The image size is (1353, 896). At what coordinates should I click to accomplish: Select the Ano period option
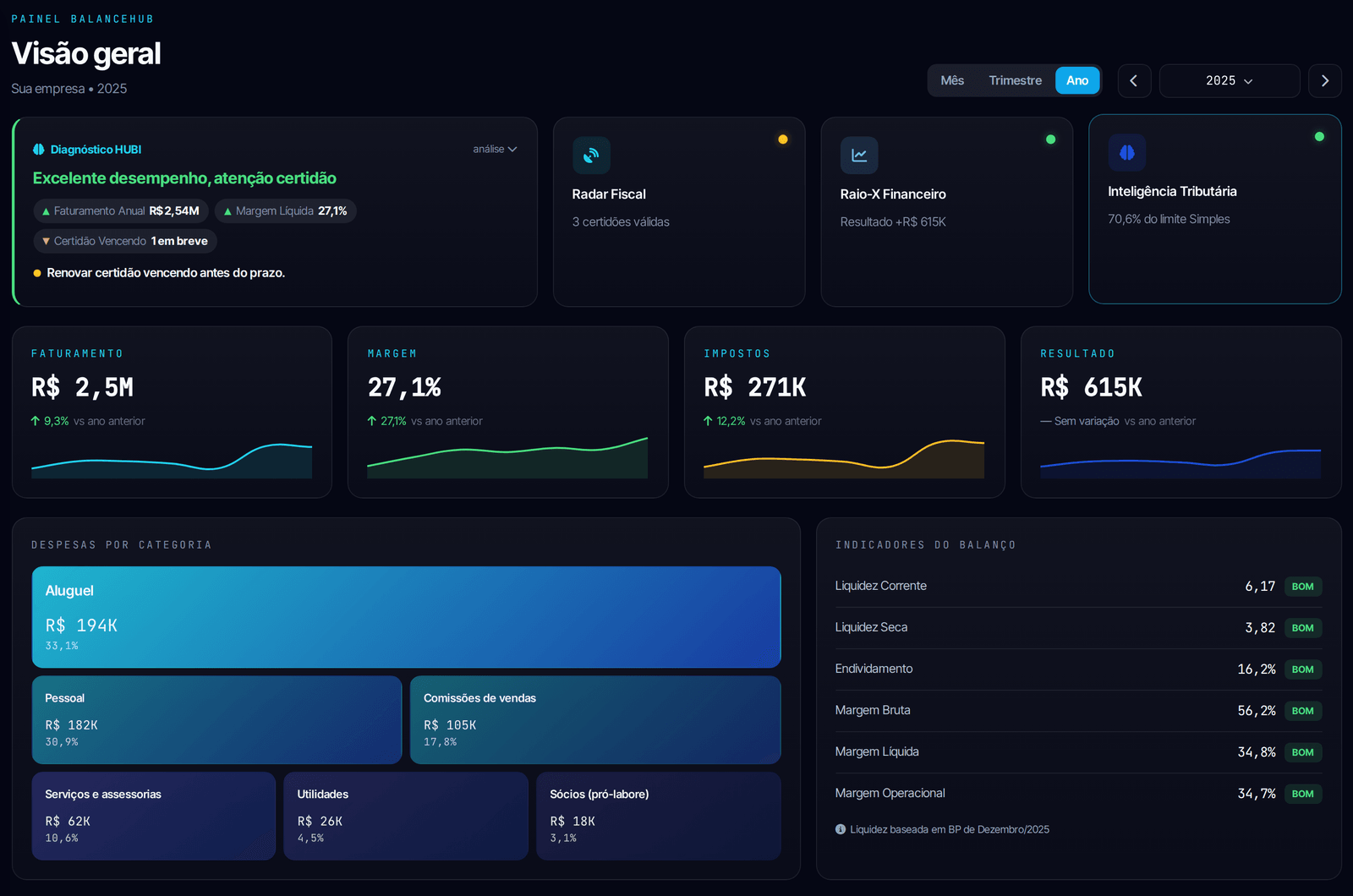tap(1077, 80)
